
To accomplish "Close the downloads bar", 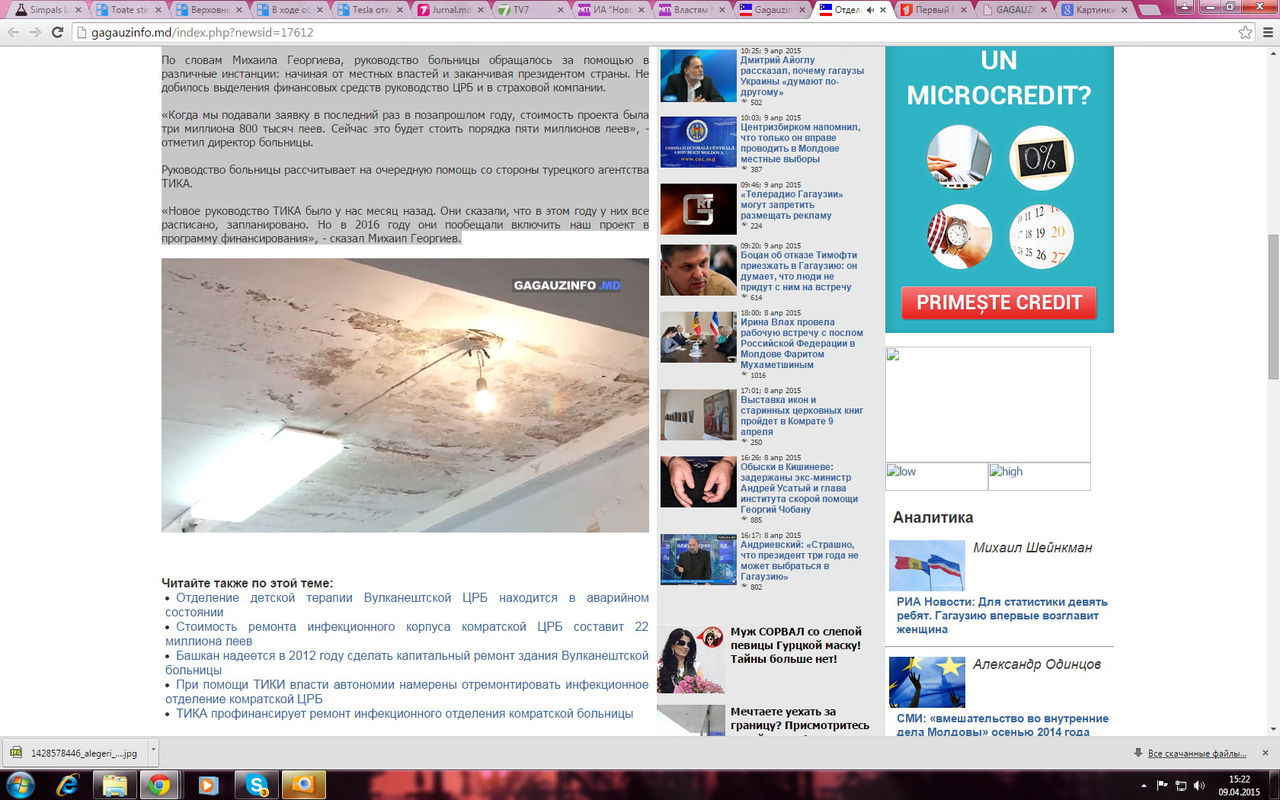I will 1267,752.
